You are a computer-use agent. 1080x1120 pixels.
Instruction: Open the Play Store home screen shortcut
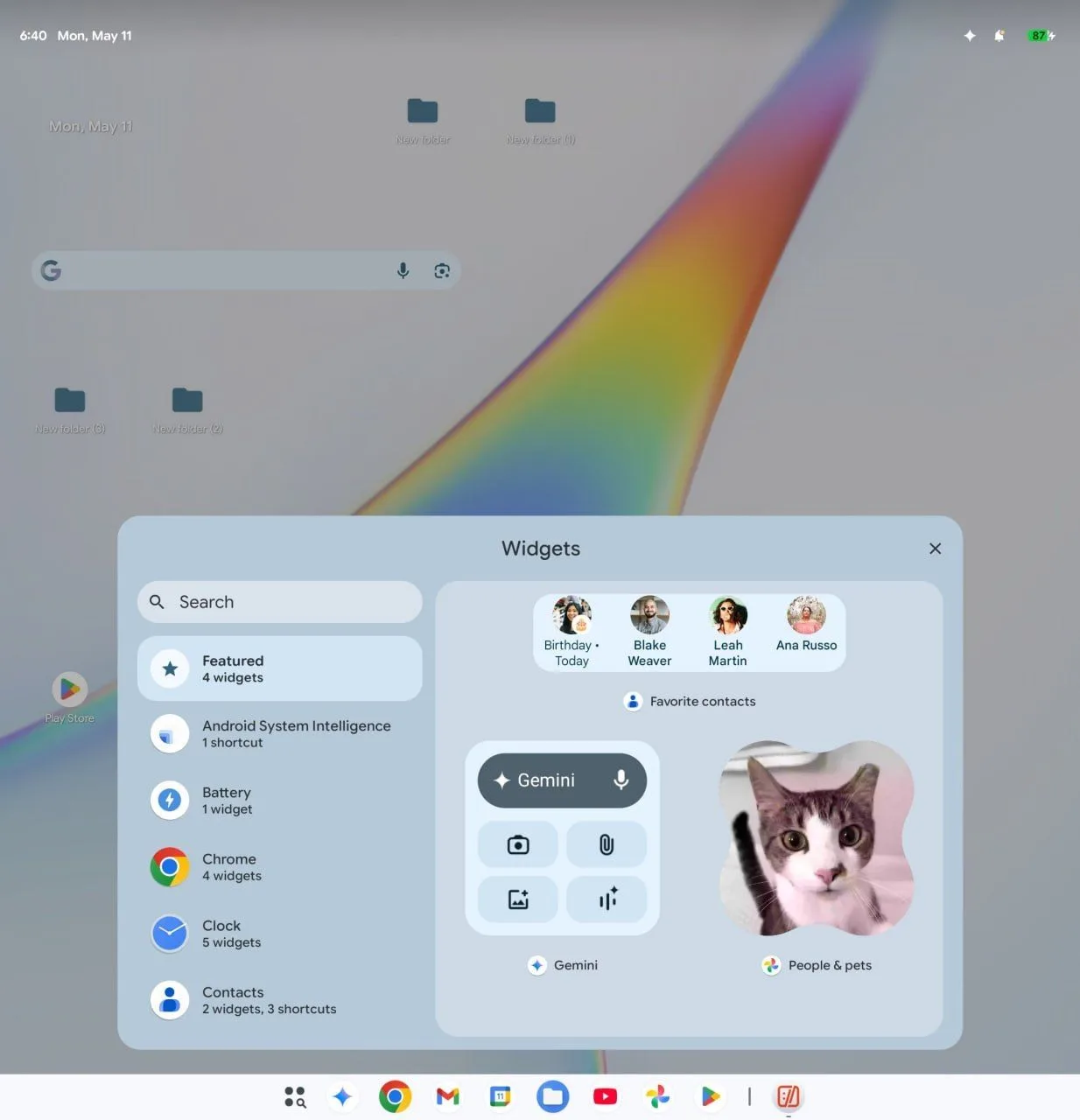pyautogui.click(x=69, y=697)
